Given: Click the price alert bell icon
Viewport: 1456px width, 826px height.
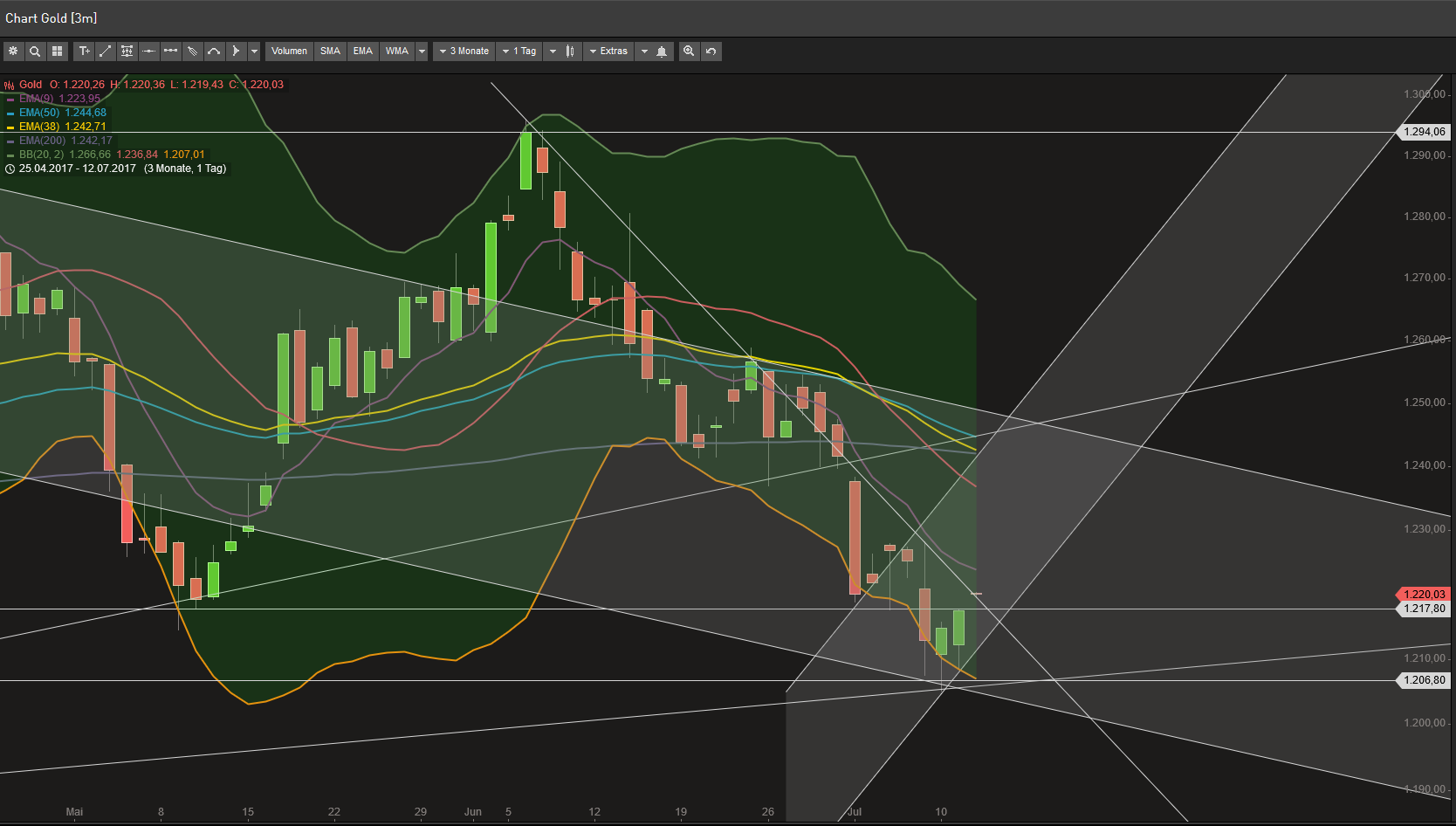Looking at the screenshot, I should click(662, 52).
